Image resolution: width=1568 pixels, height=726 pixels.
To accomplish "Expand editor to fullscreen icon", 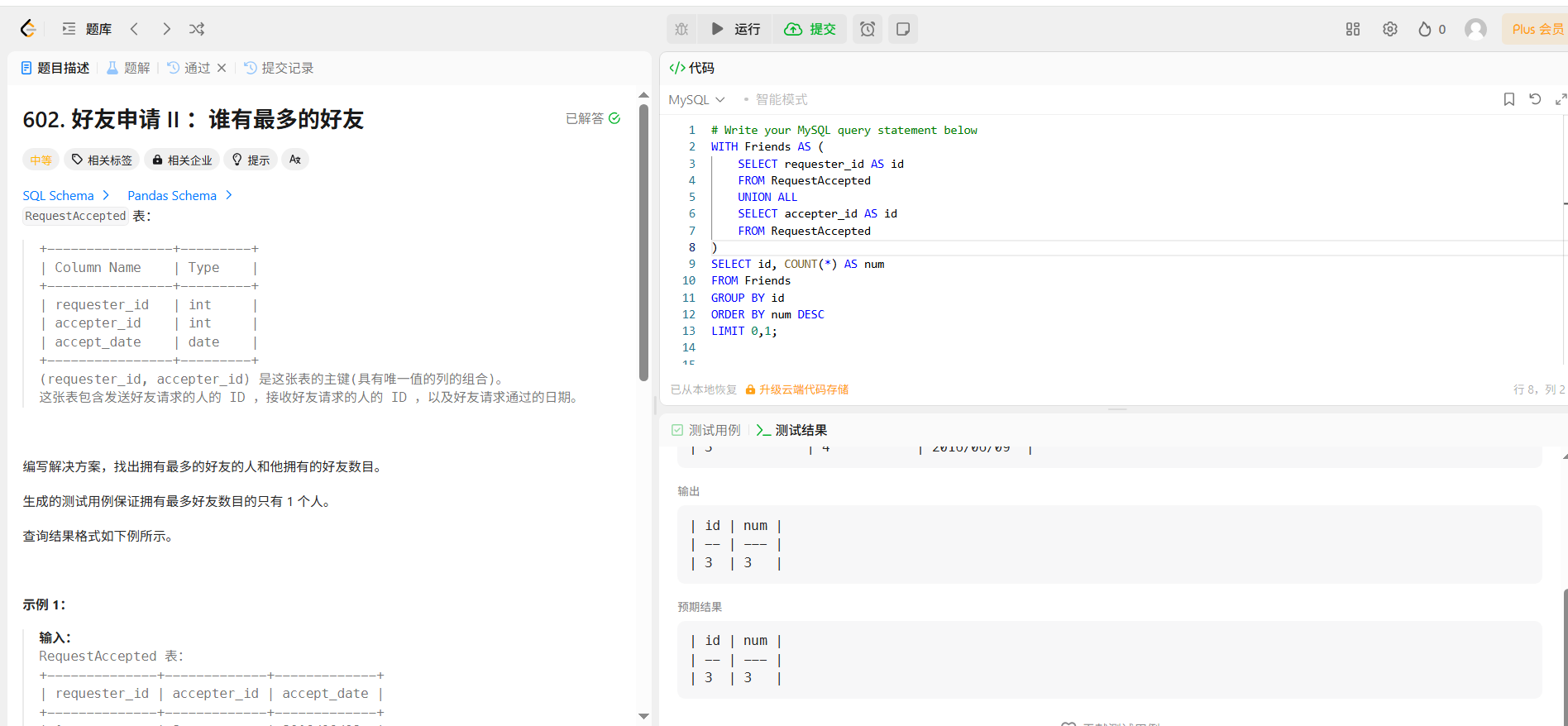I will tap(1561, 99).
